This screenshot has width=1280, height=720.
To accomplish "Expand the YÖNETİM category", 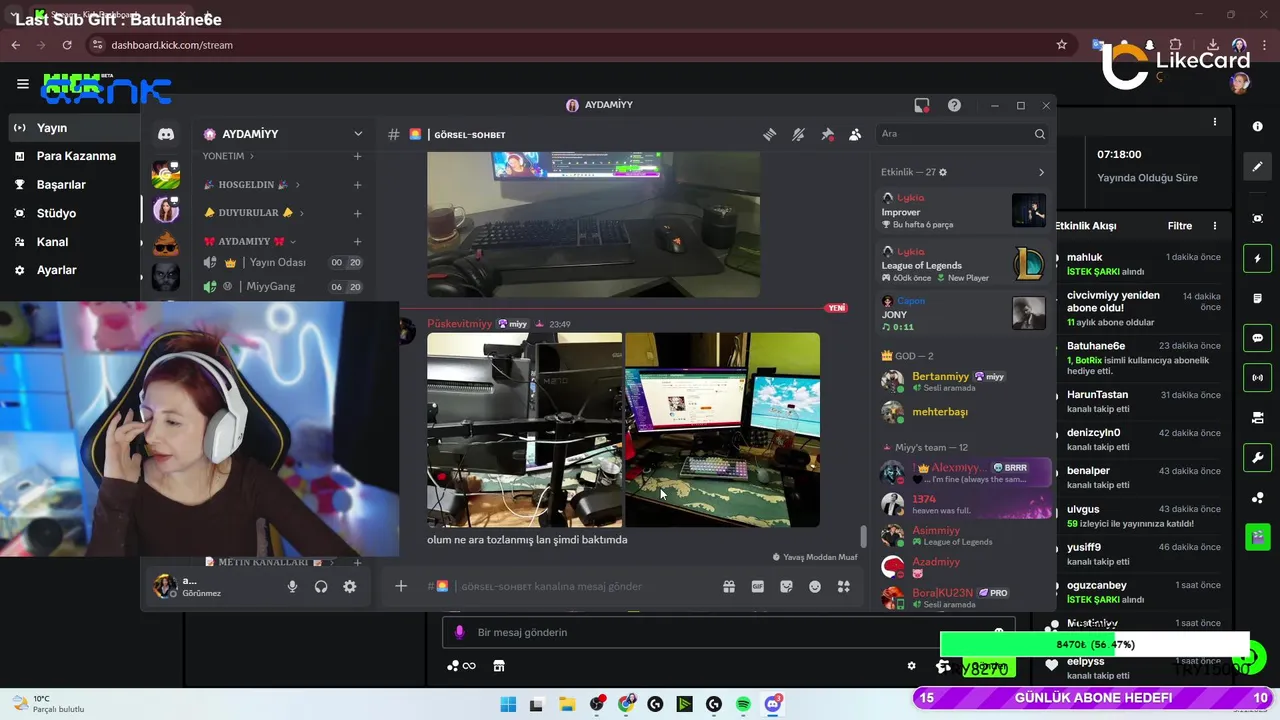I will pyautogui.click(x=228, y=156).
